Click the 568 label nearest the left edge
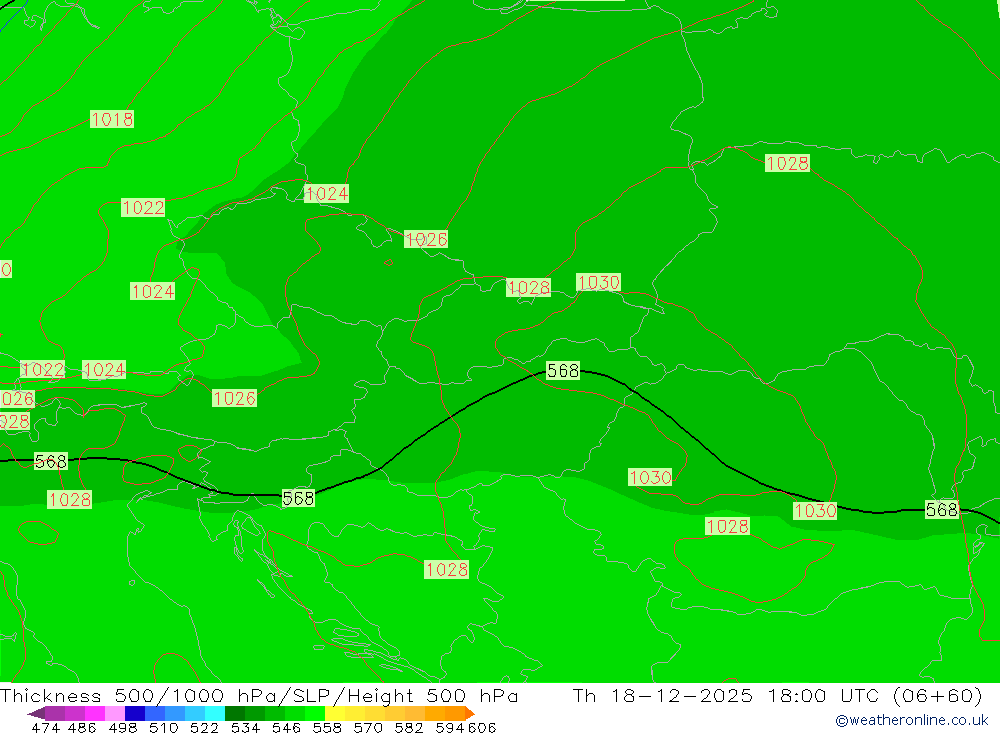This screenshot has width=1000, height=733. click(50, 461)
